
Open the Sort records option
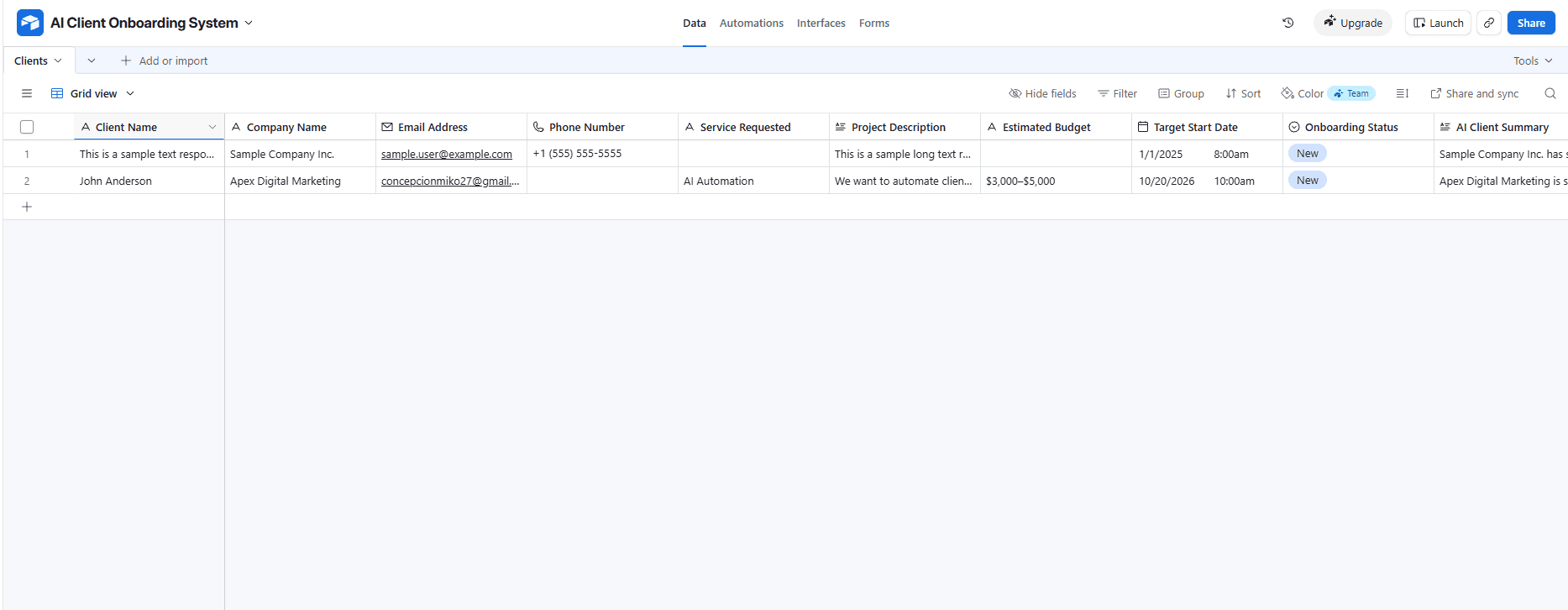(x=1243, y=93)
